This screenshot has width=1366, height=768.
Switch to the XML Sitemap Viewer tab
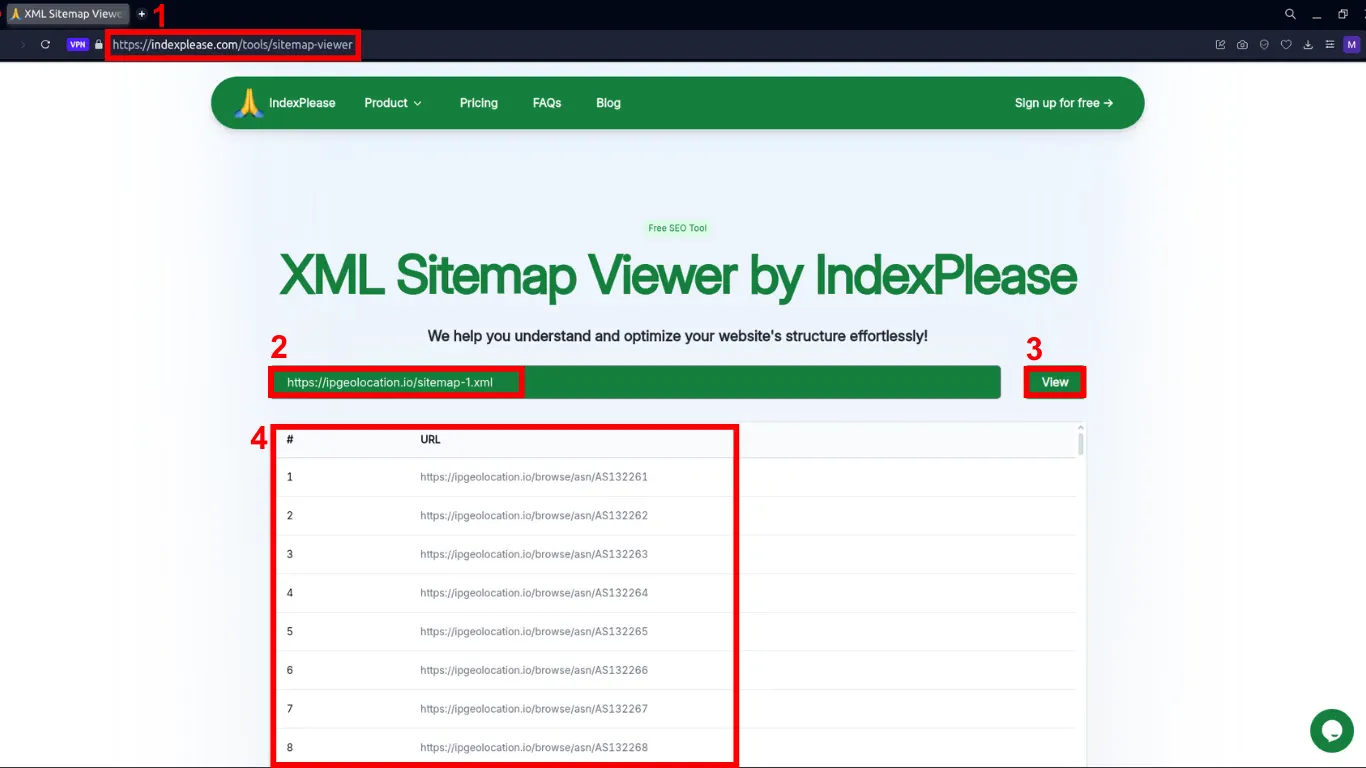click(66, 14)
